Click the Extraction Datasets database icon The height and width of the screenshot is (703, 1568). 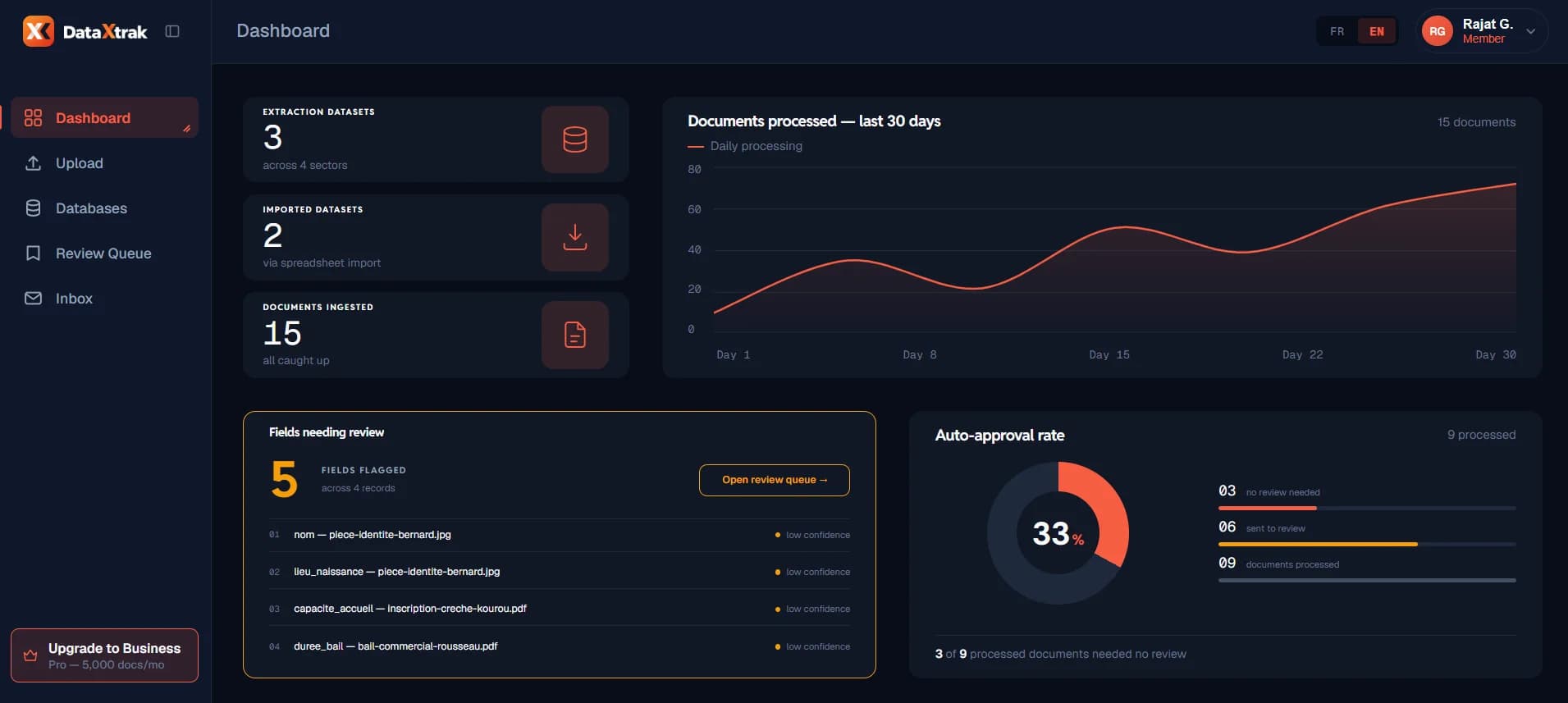coord(575,139)
